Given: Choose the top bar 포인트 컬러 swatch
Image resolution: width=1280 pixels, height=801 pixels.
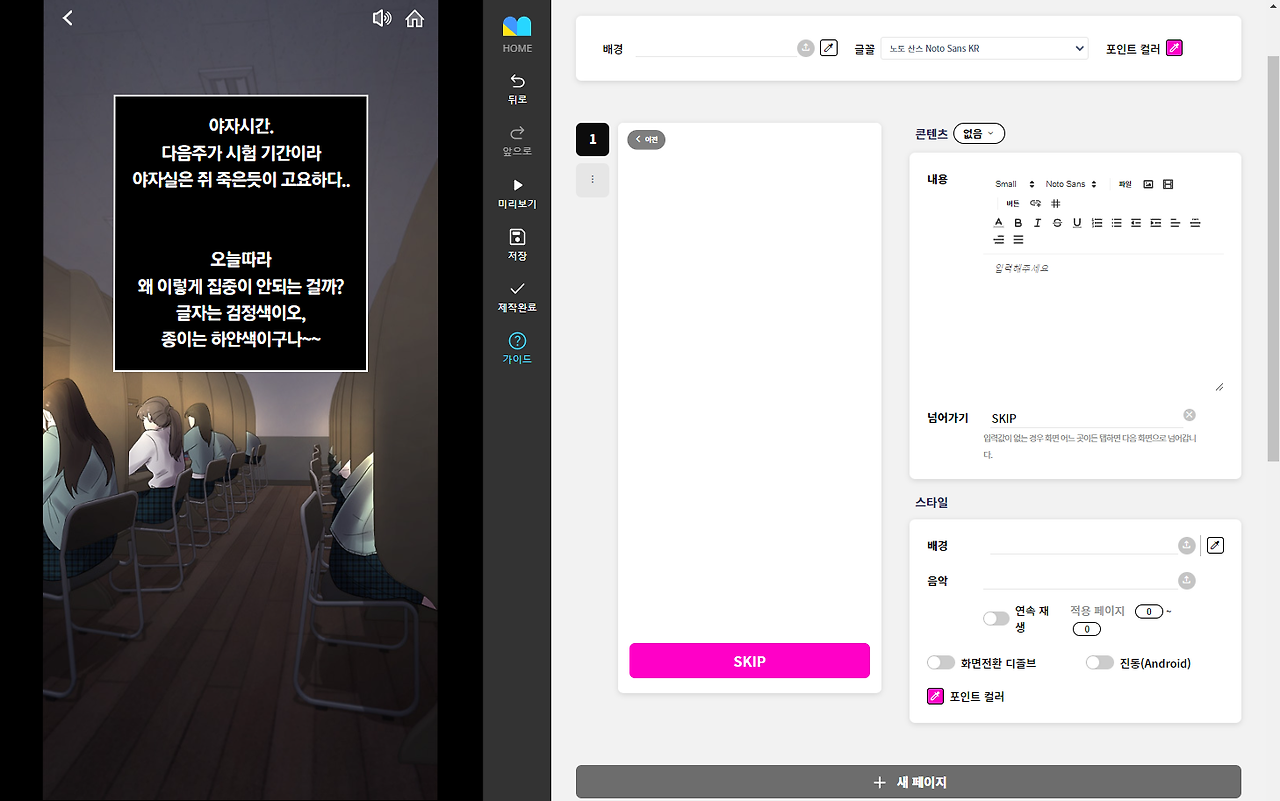Looking at the screenshot, I should [1174, 48].
